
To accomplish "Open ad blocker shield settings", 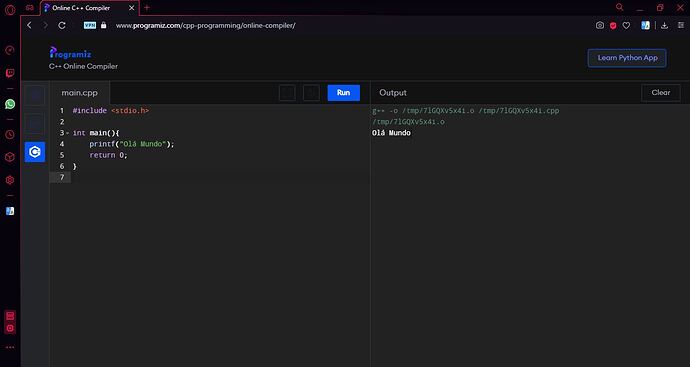I will [x=613, y=26].
